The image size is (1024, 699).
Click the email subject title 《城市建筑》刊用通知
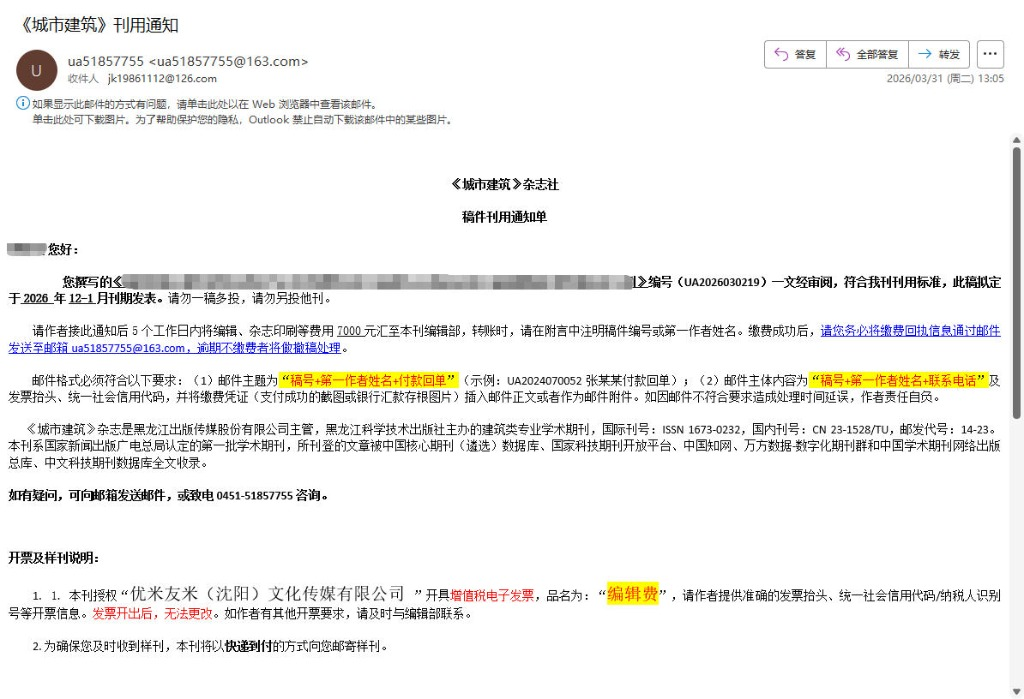pyautogui.click(x=98, y=25)
